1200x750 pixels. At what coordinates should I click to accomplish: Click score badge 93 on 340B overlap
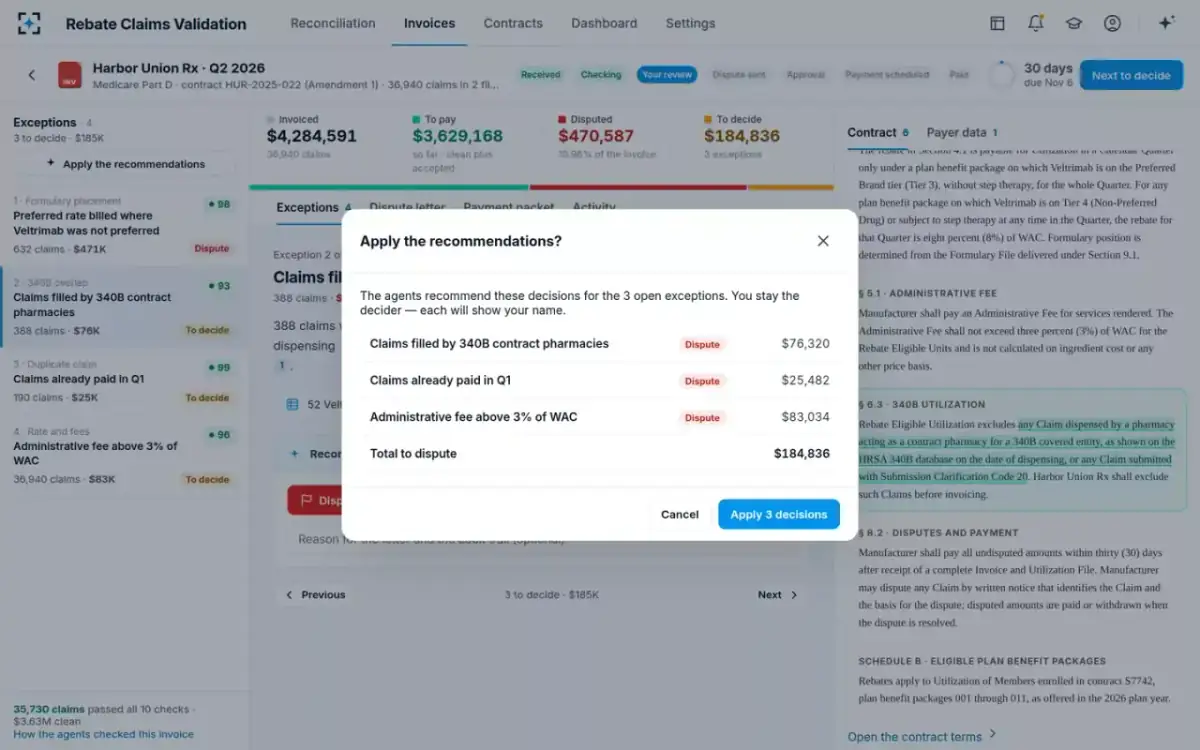pos(219,286)
